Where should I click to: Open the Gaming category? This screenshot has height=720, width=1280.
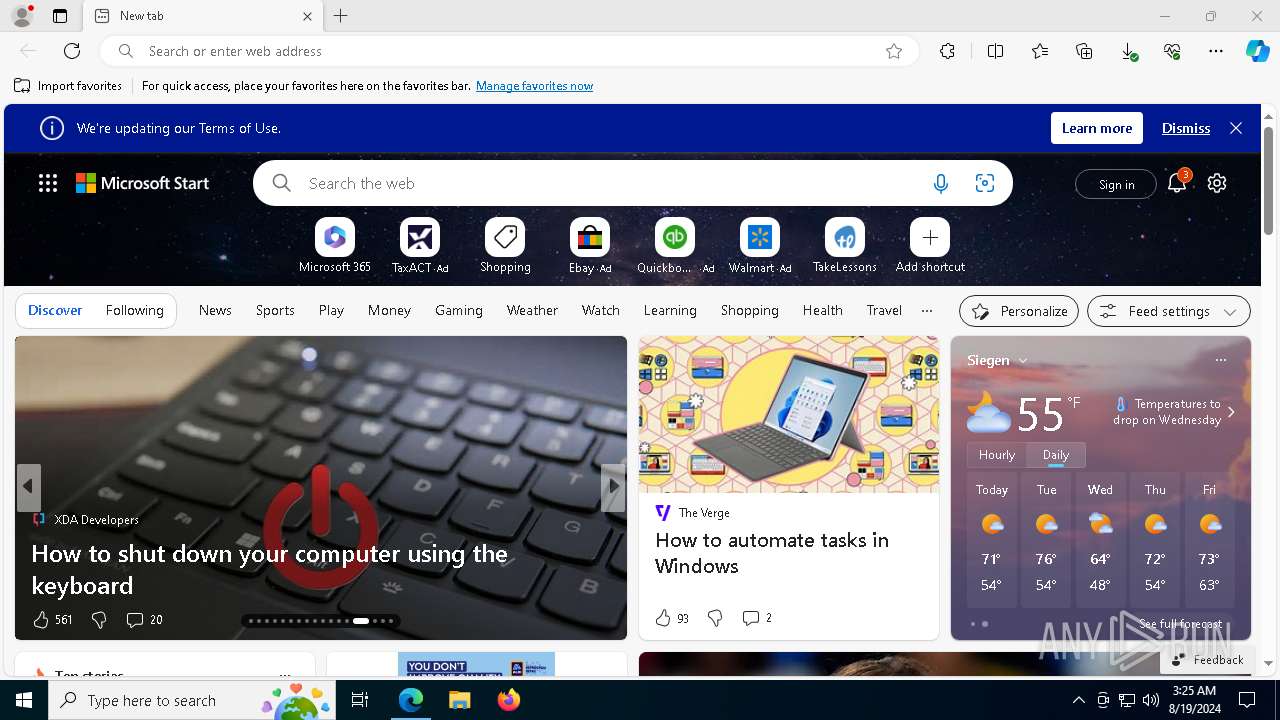(459, 311)
